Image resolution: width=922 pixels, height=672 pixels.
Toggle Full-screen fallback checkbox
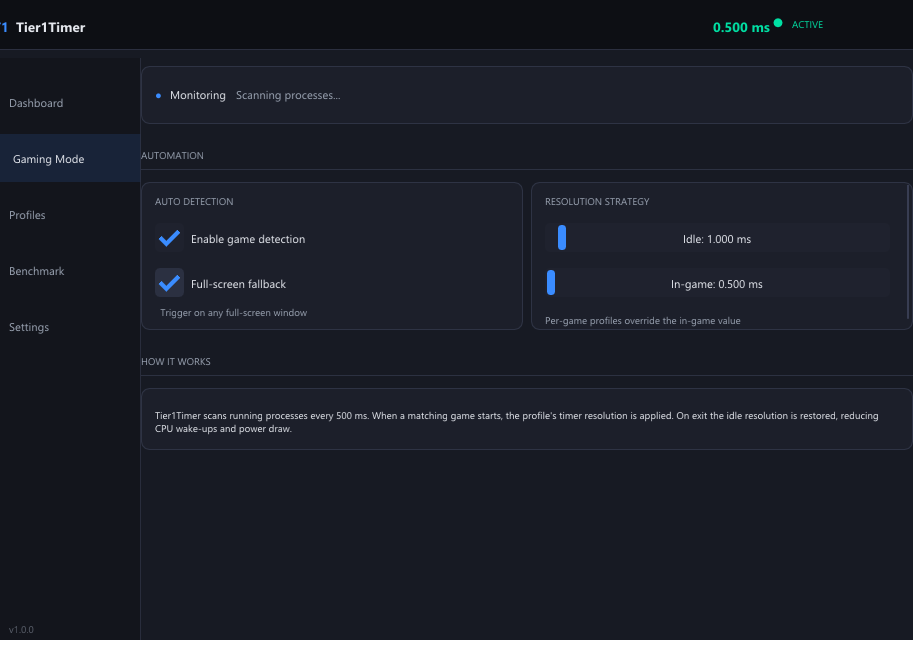[x=169, y=283]
